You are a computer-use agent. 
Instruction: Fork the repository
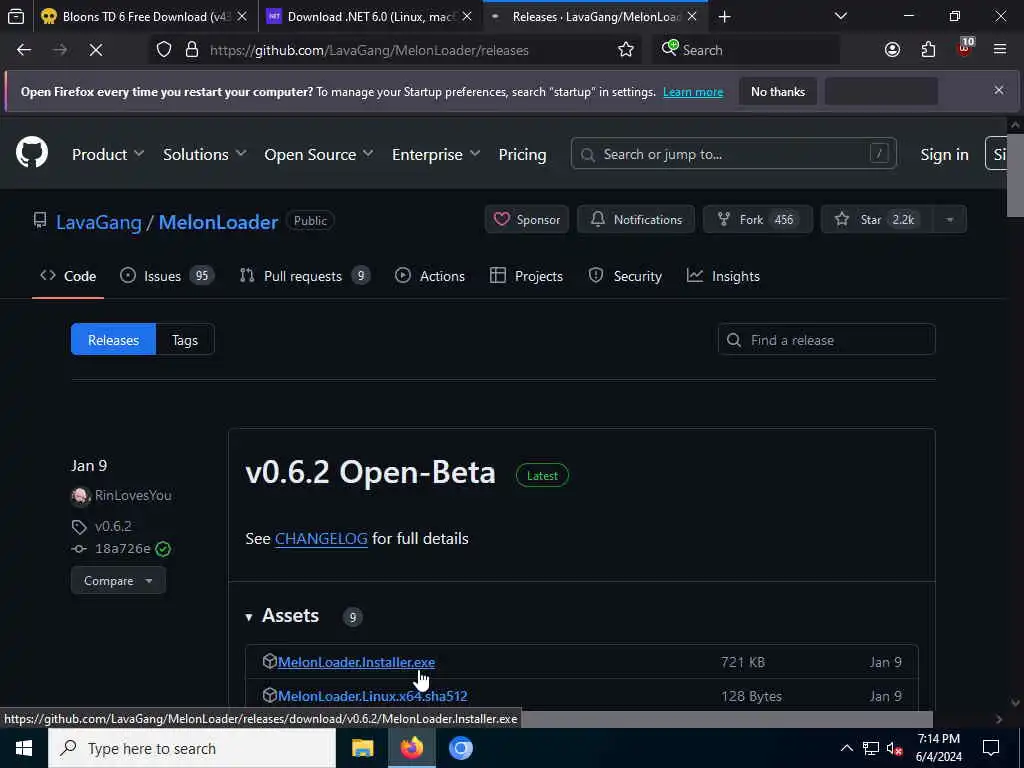[x=758, y=219]
